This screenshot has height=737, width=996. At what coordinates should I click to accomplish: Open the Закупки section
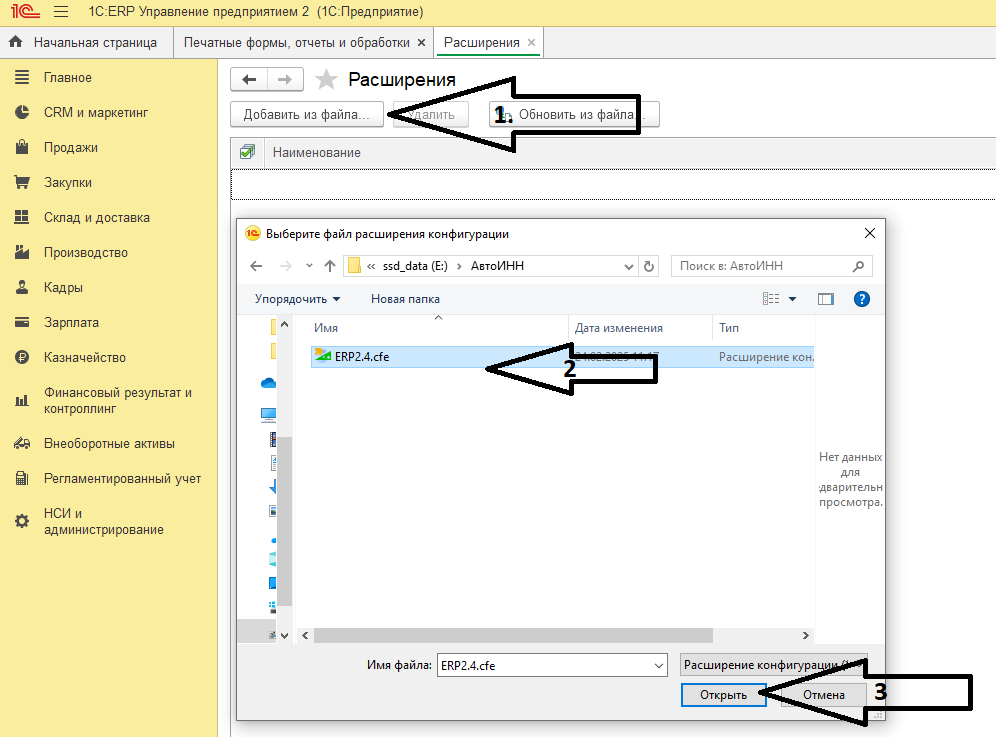(x=67, y=182)
